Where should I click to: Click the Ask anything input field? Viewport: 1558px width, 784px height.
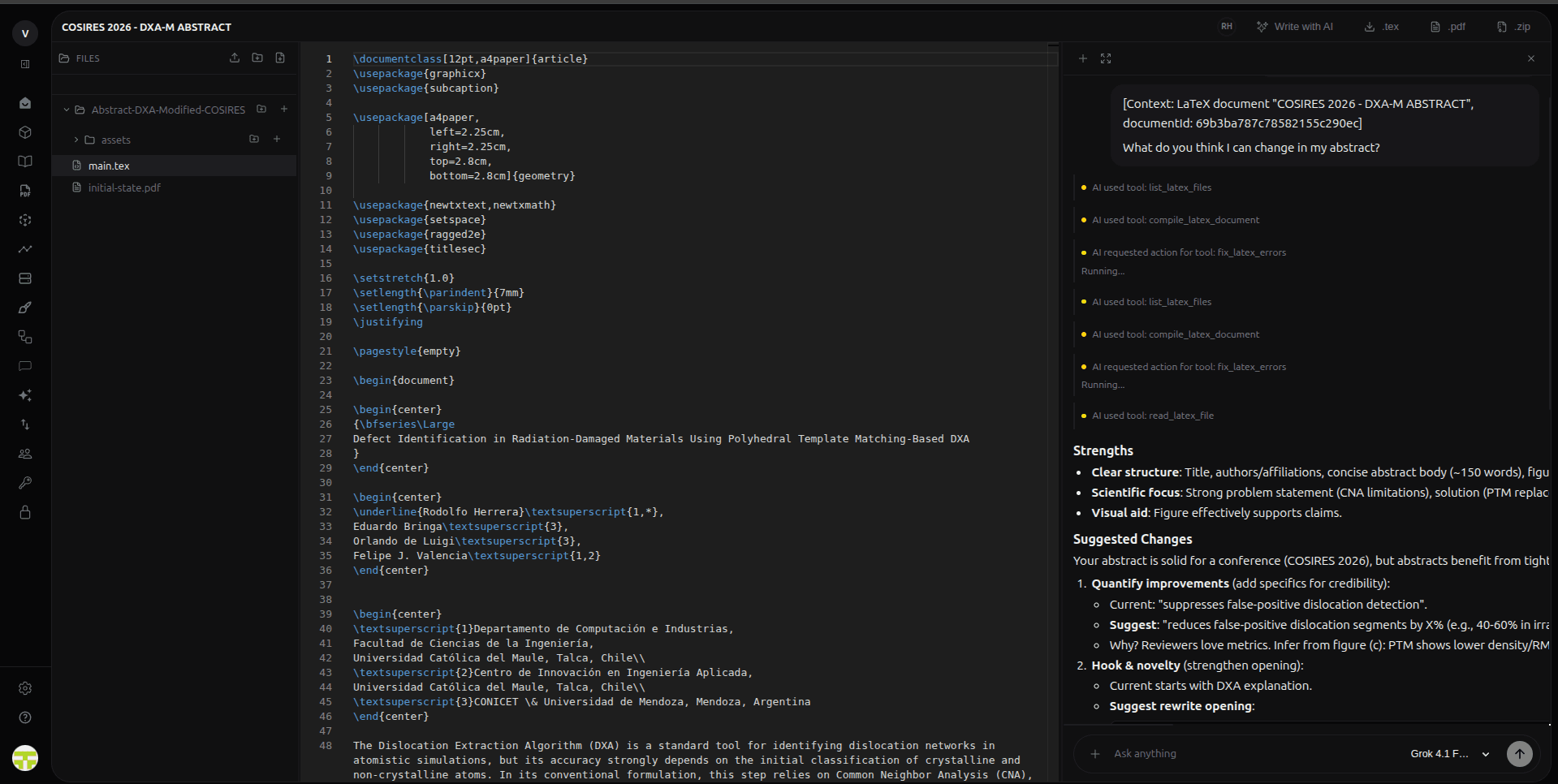pos(1250,754)
